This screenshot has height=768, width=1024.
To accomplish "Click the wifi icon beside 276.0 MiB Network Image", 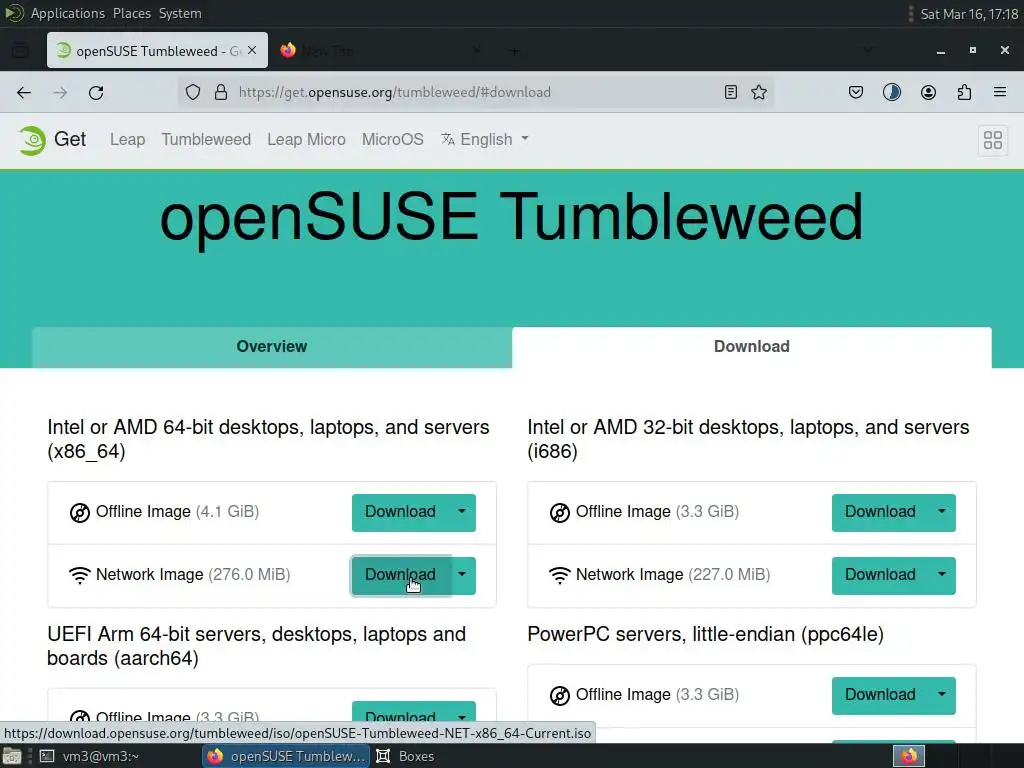I will click(80, 575).
